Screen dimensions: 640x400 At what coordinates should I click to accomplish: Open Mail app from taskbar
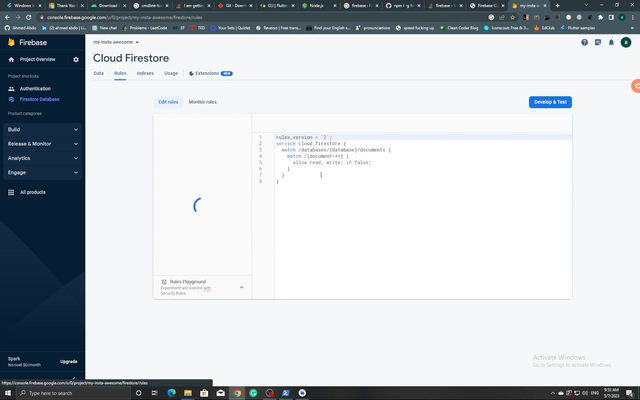(x=220, y=393)
